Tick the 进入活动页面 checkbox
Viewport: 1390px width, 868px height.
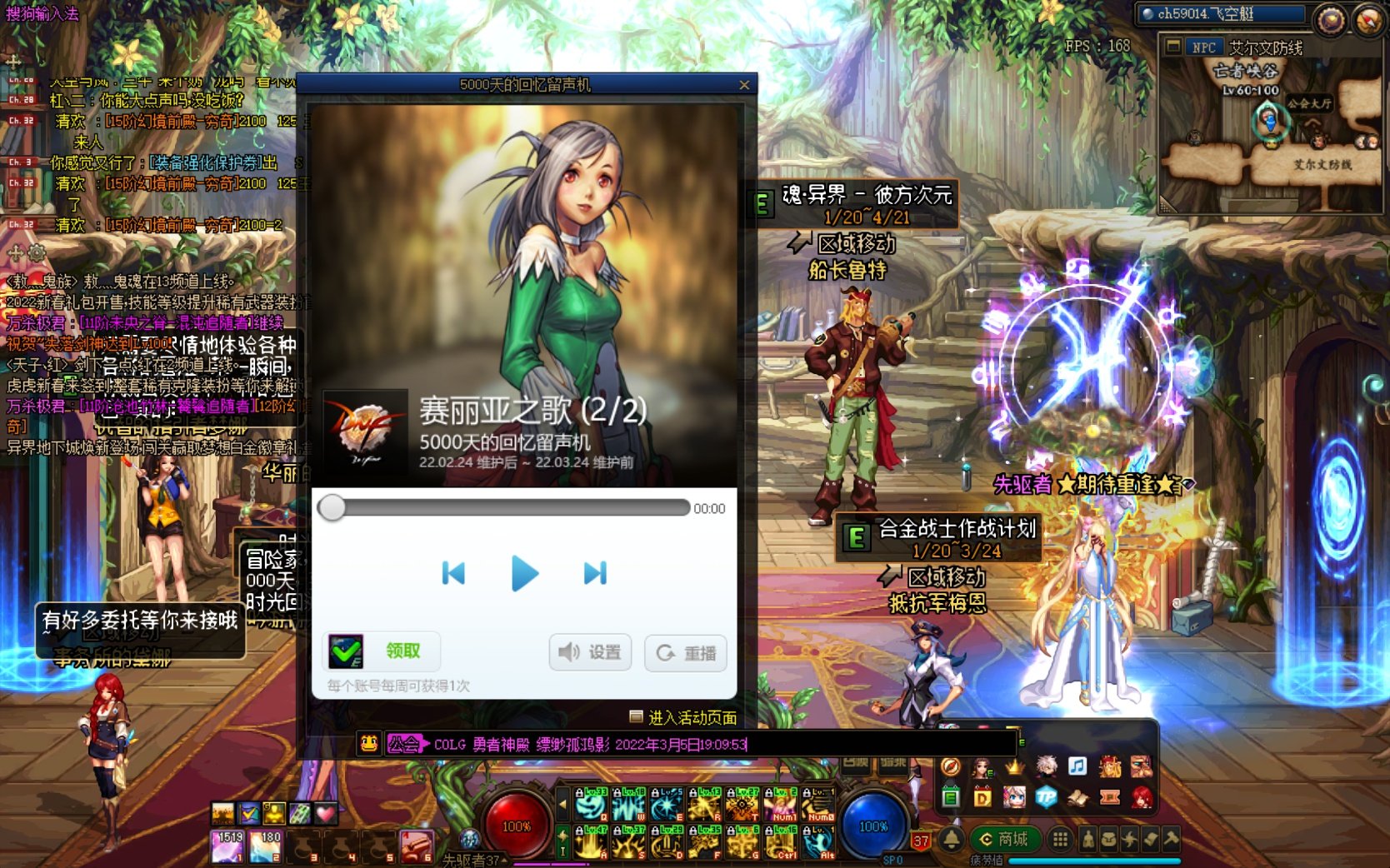(x=636, y=716)
